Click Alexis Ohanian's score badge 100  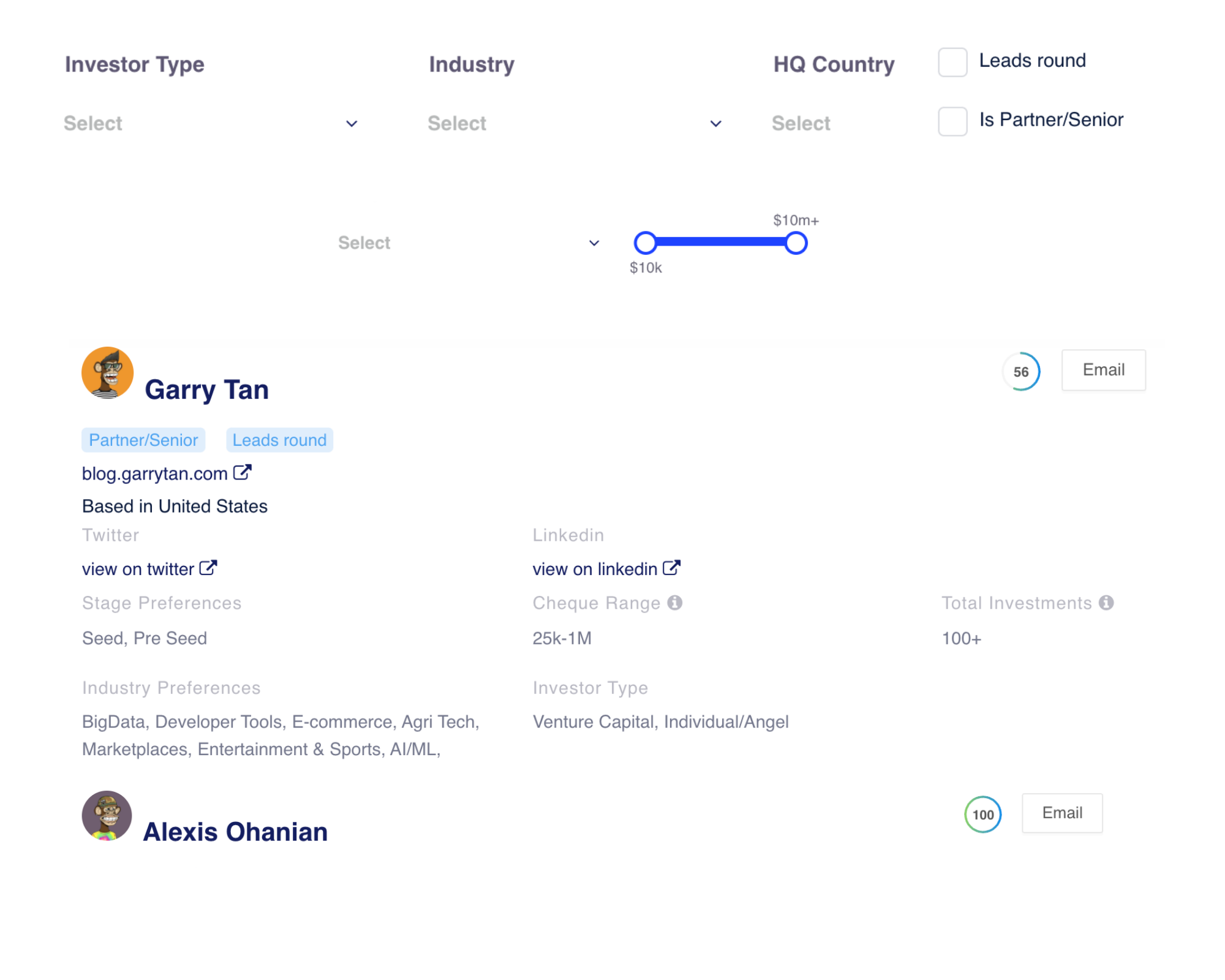pos(983,815)
